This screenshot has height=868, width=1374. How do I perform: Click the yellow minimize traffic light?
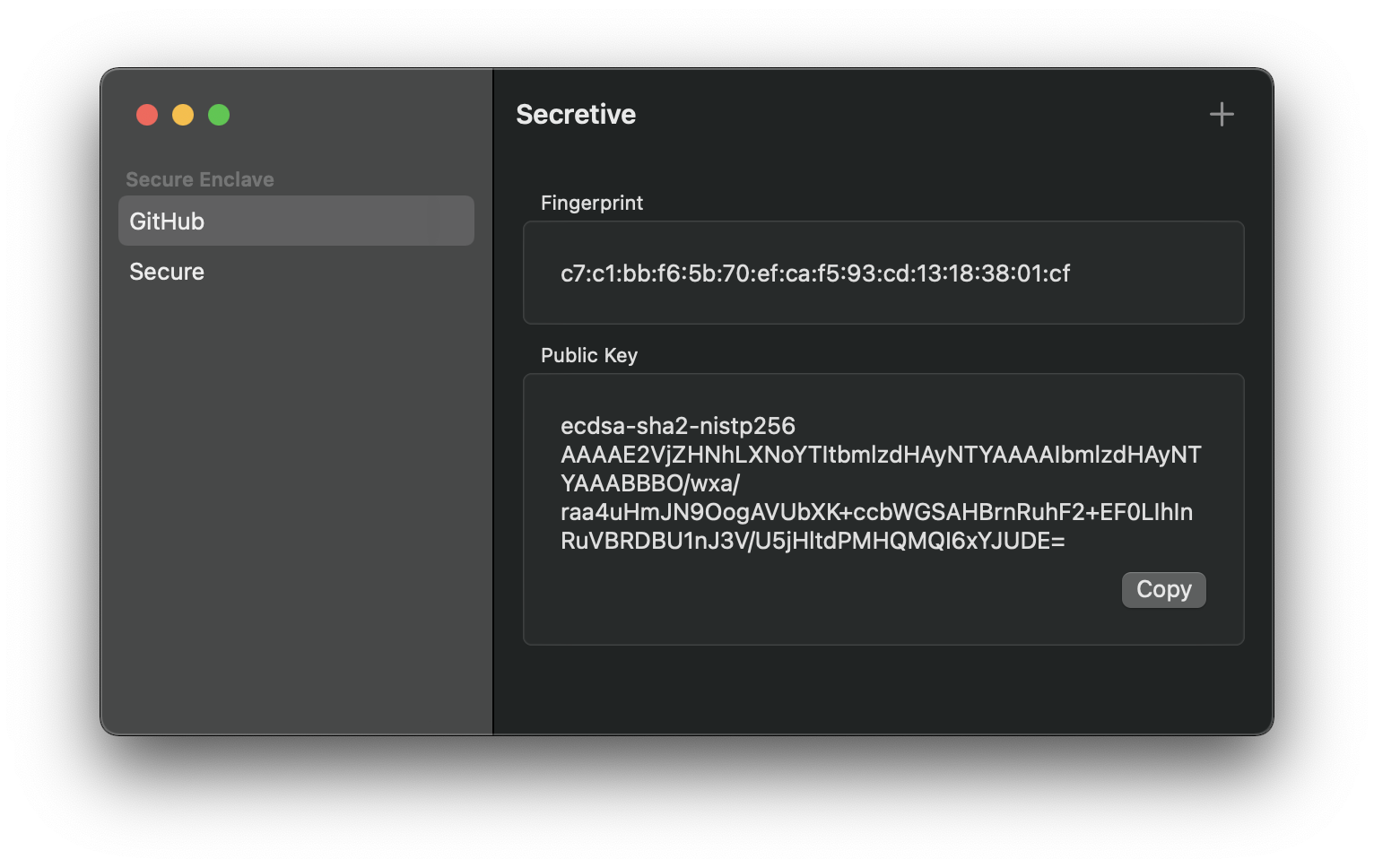[183, 115]
